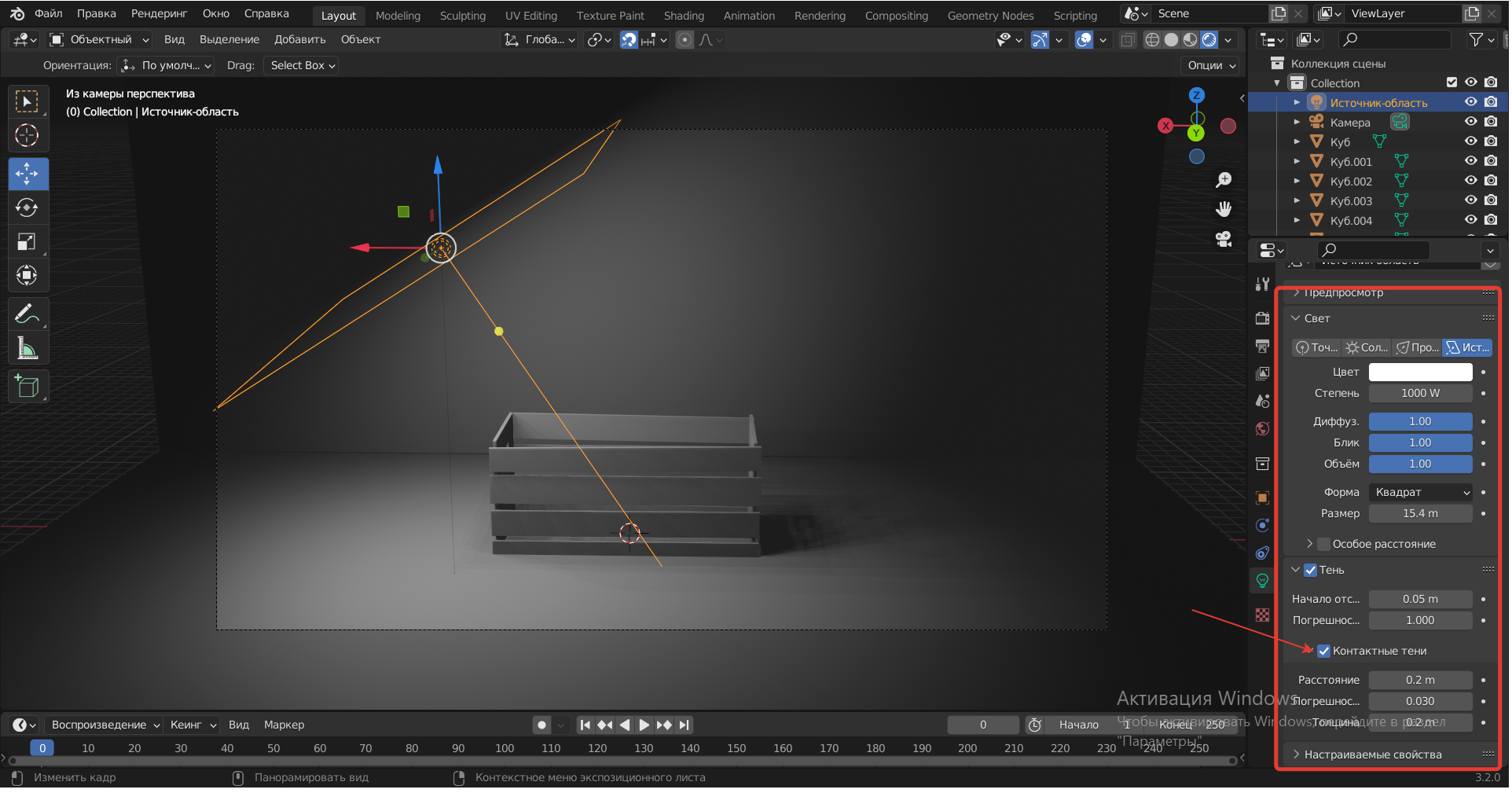Disable render for Куб.002 camera icon
This screenshot has width=1512, height=793.
pos(1491,181)
